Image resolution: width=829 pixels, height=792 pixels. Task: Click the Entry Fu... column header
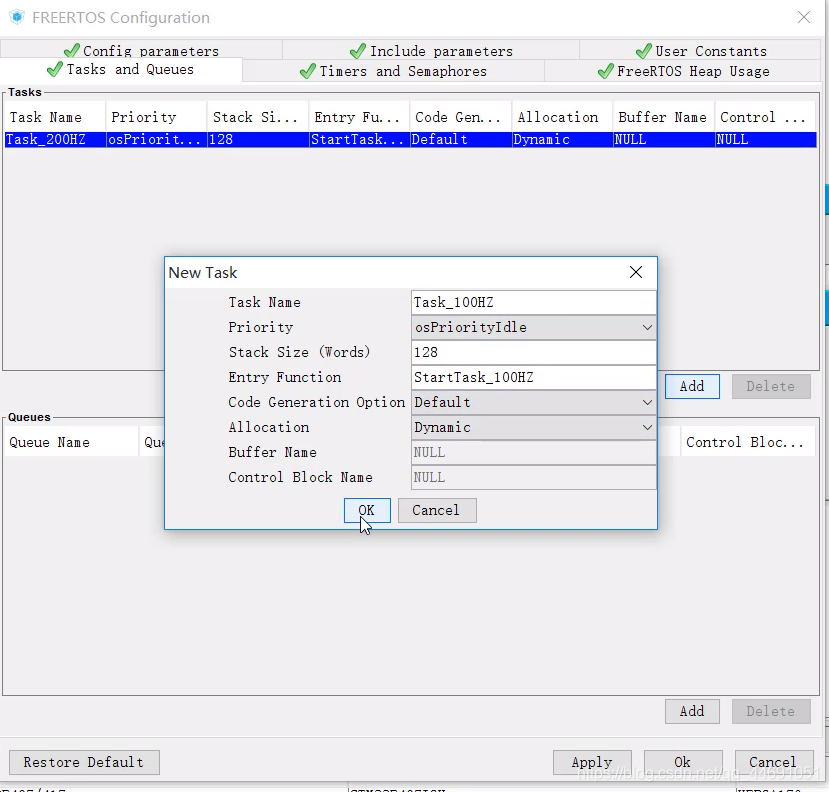click(360, 117)
